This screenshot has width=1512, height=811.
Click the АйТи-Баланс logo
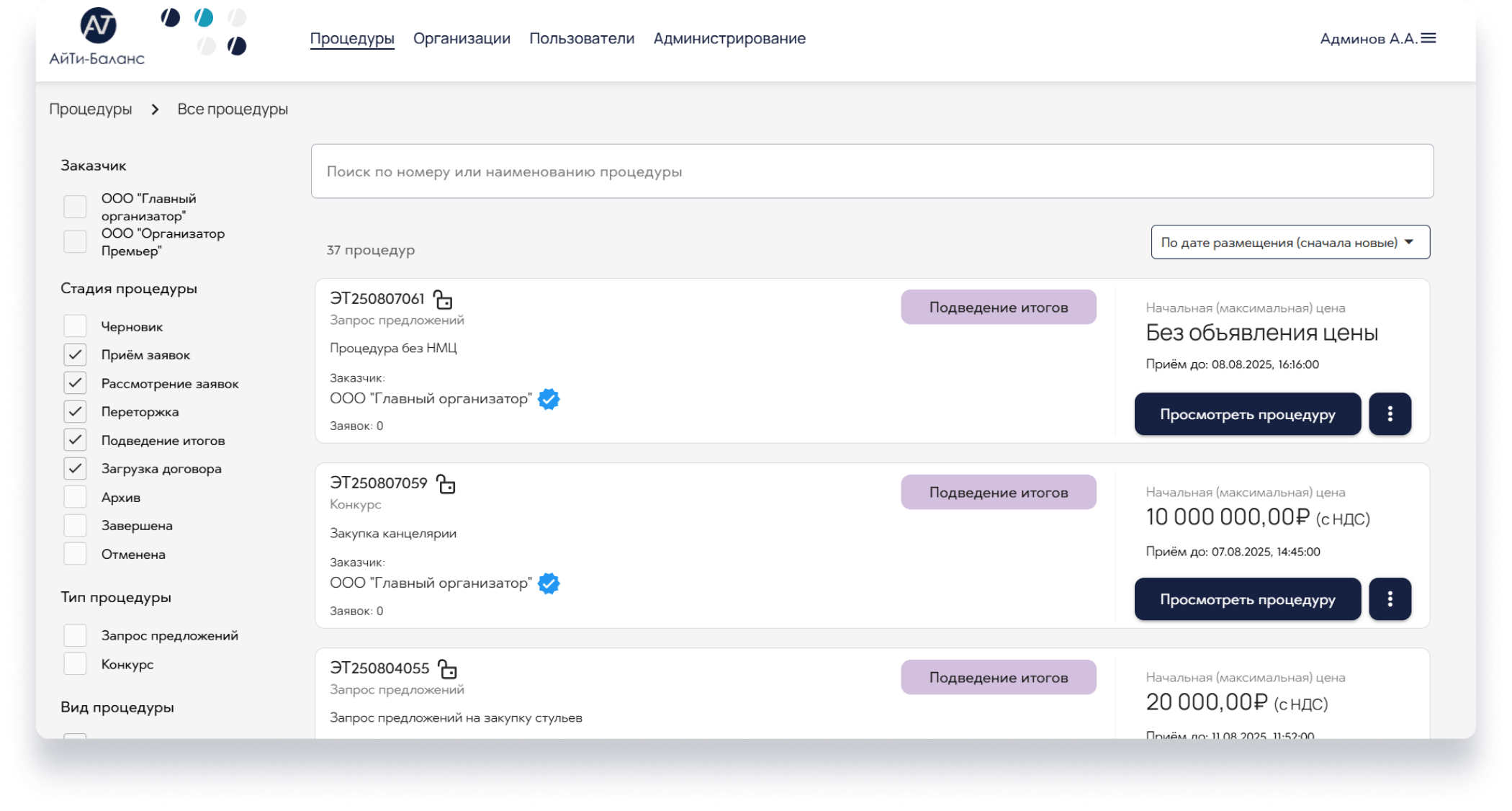97,37
